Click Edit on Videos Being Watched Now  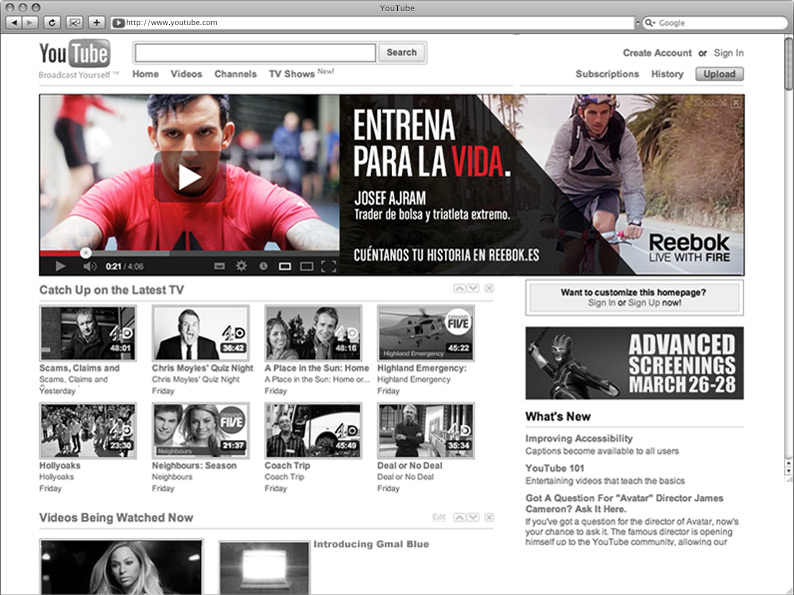point(439,517)
